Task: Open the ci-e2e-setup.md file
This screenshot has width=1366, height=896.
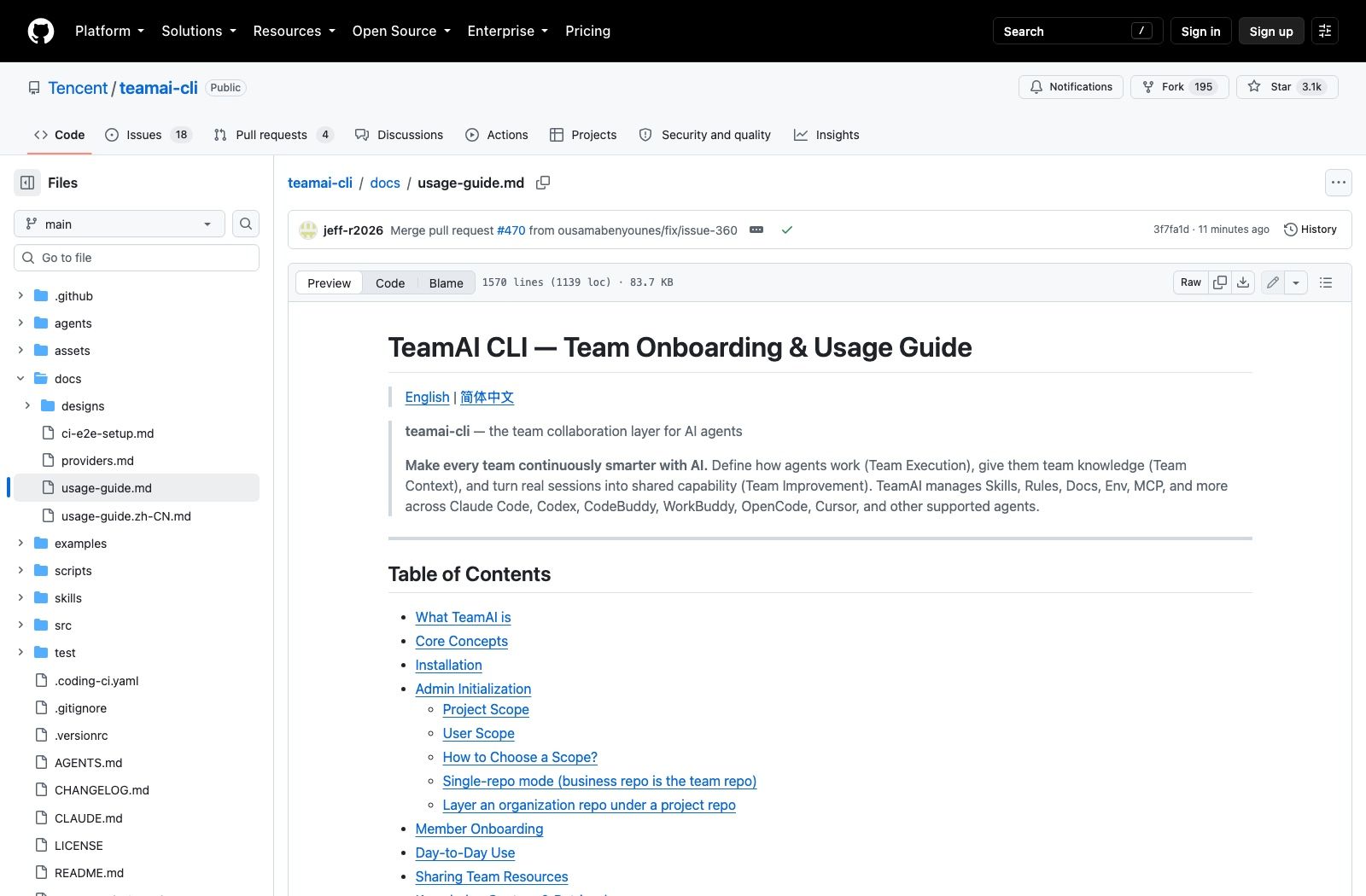Action: [108, 433]
